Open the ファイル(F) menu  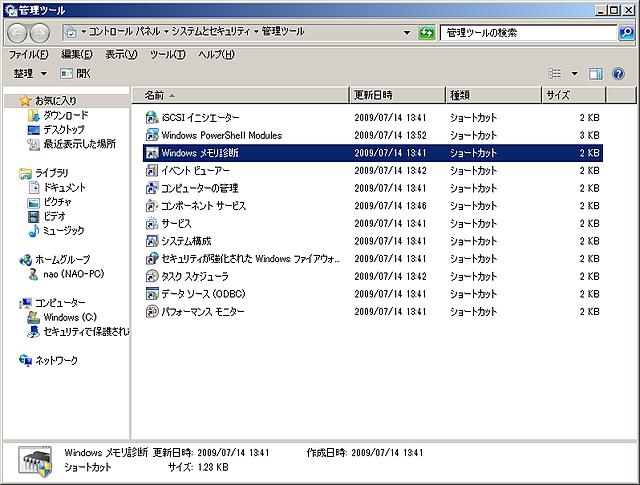[x=29, y=54]
